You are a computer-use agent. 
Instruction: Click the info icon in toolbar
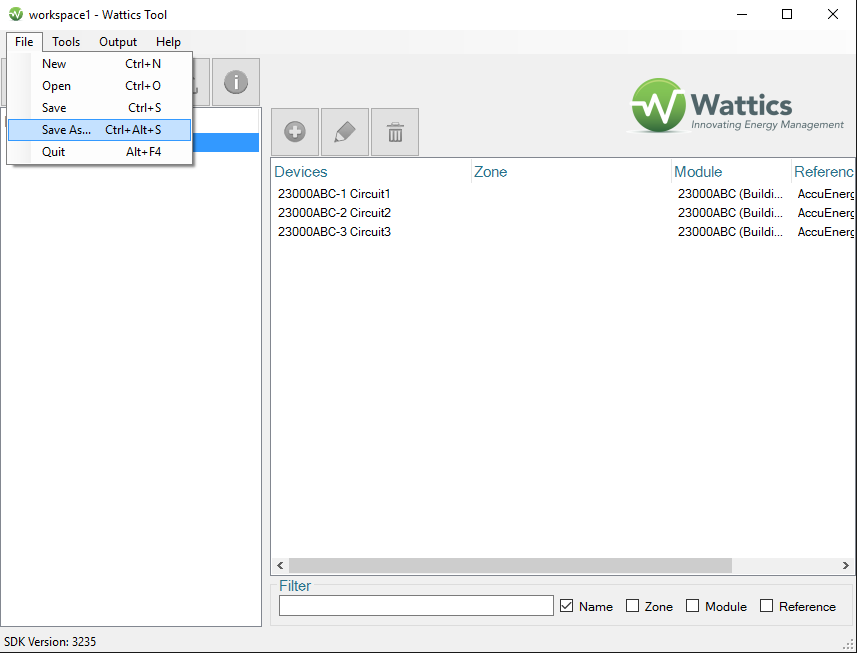(236, 82)
